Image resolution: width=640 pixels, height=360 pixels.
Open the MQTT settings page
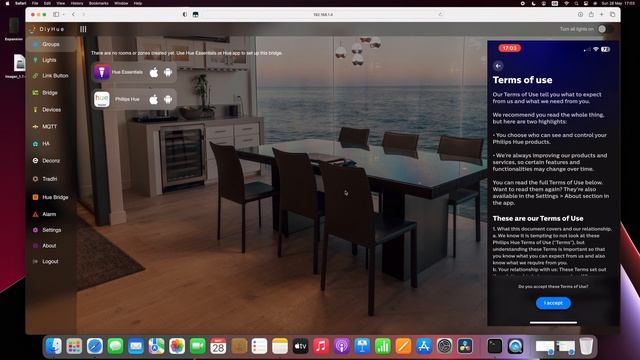(49, 127)
